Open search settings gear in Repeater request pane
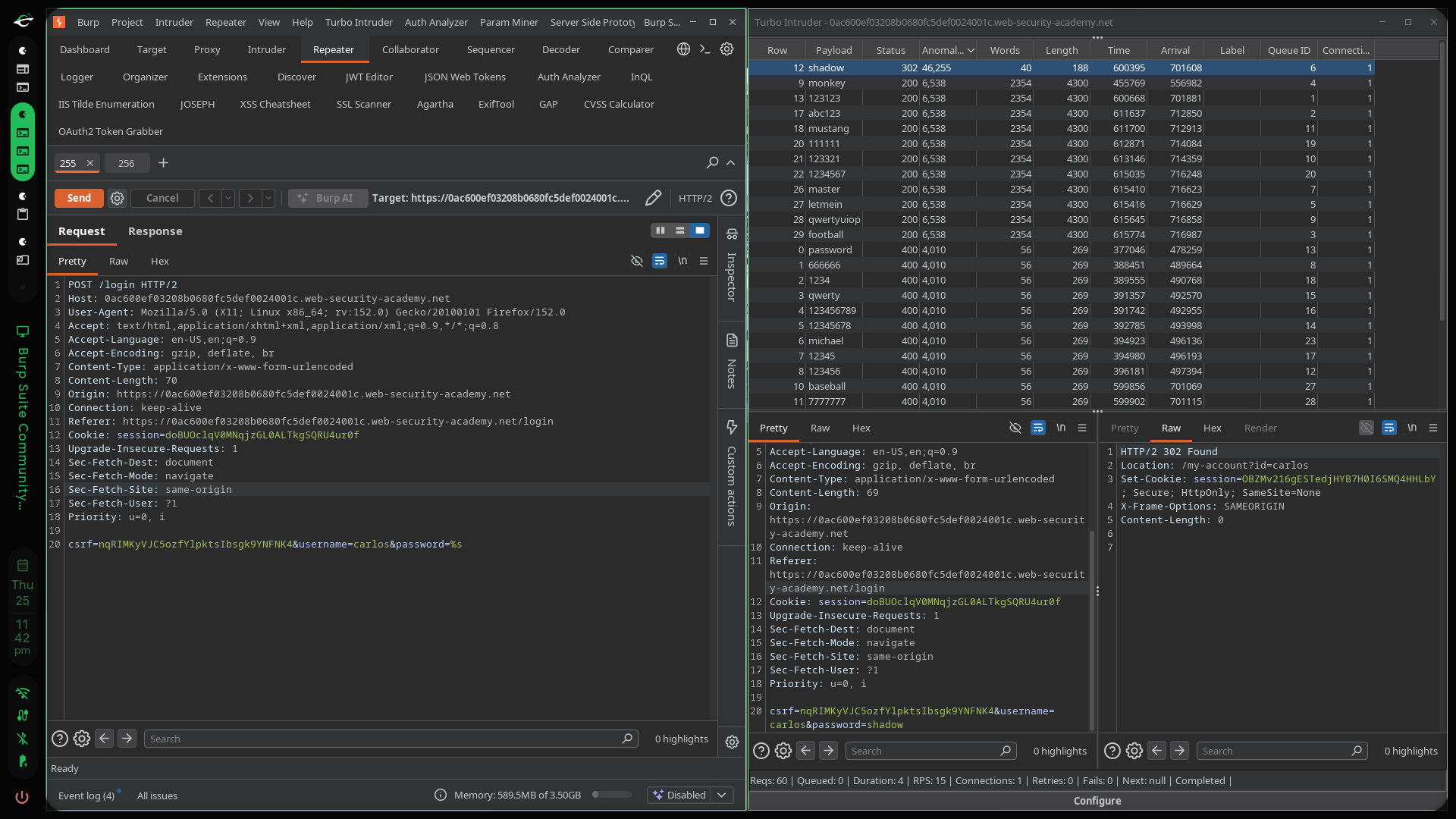The width and height of the screenshot is (1456, 819). click(82, 739)
